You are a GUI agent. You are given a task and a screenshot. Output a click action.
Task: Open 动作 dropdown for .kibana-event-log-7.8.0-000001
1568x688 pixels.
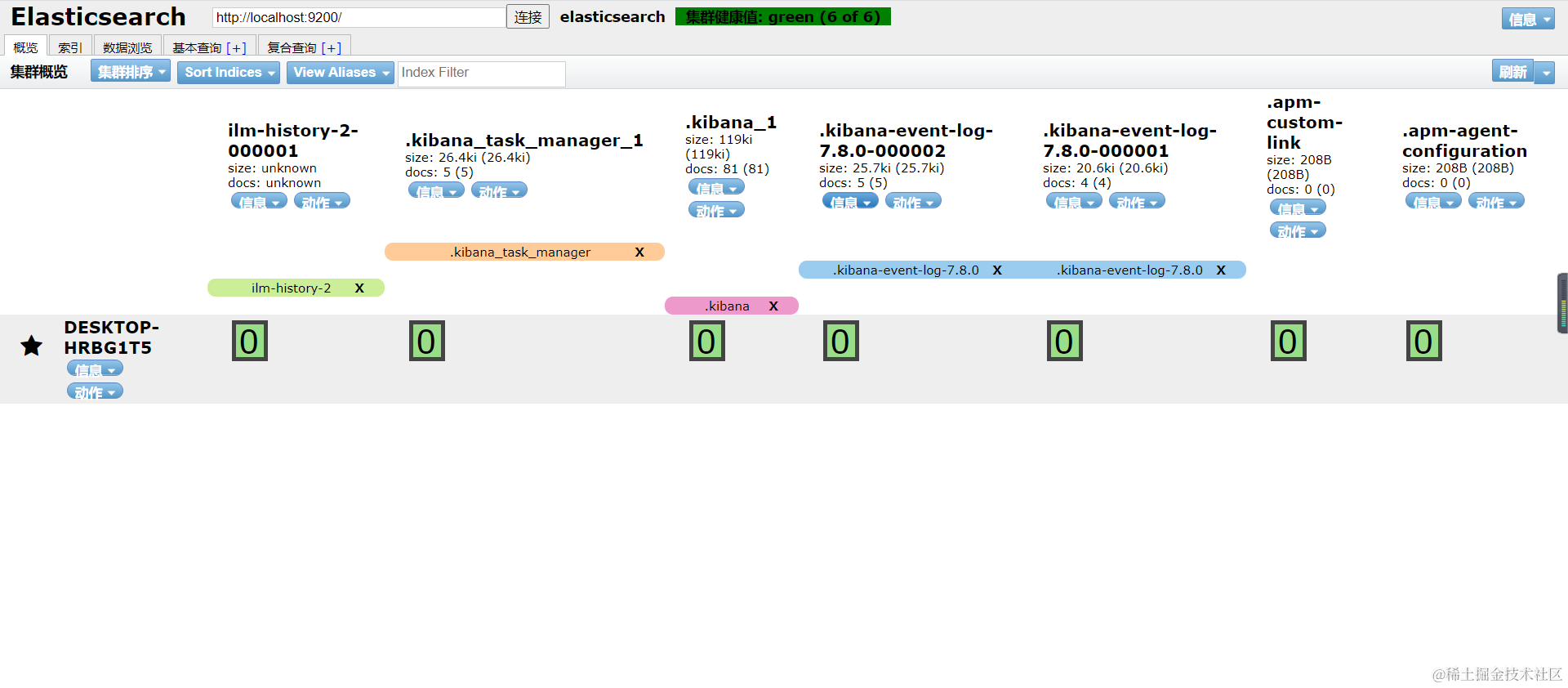[1137, 201]
